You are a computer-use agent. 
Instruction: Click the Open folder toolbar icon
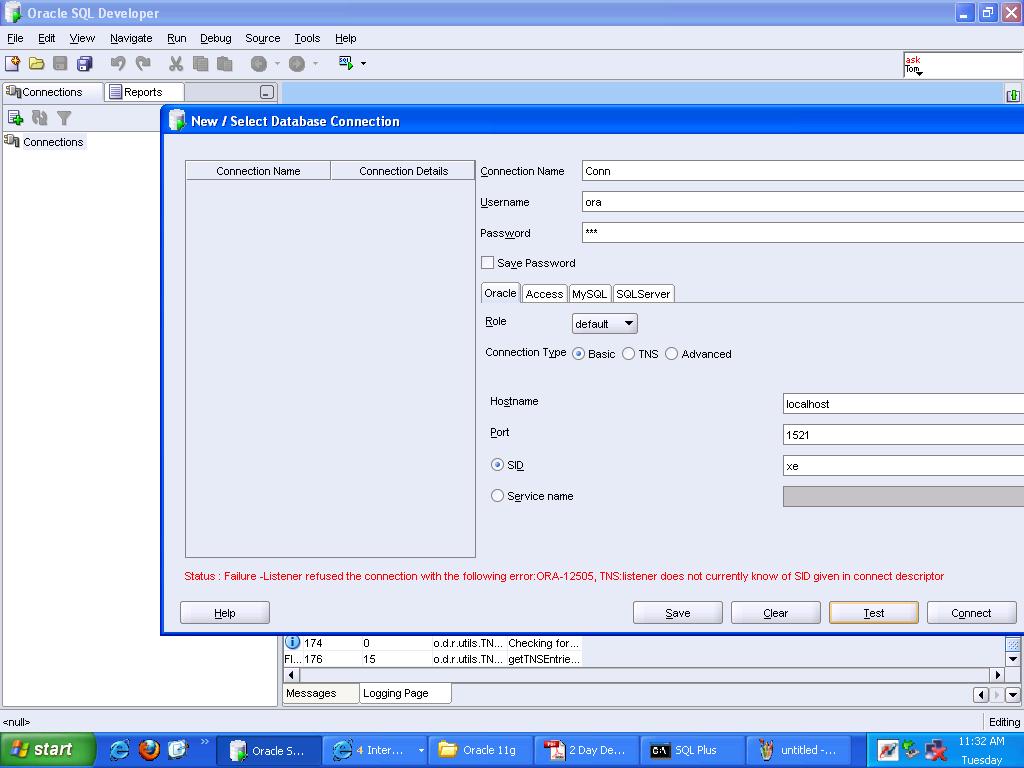click(x=36, y=63)
